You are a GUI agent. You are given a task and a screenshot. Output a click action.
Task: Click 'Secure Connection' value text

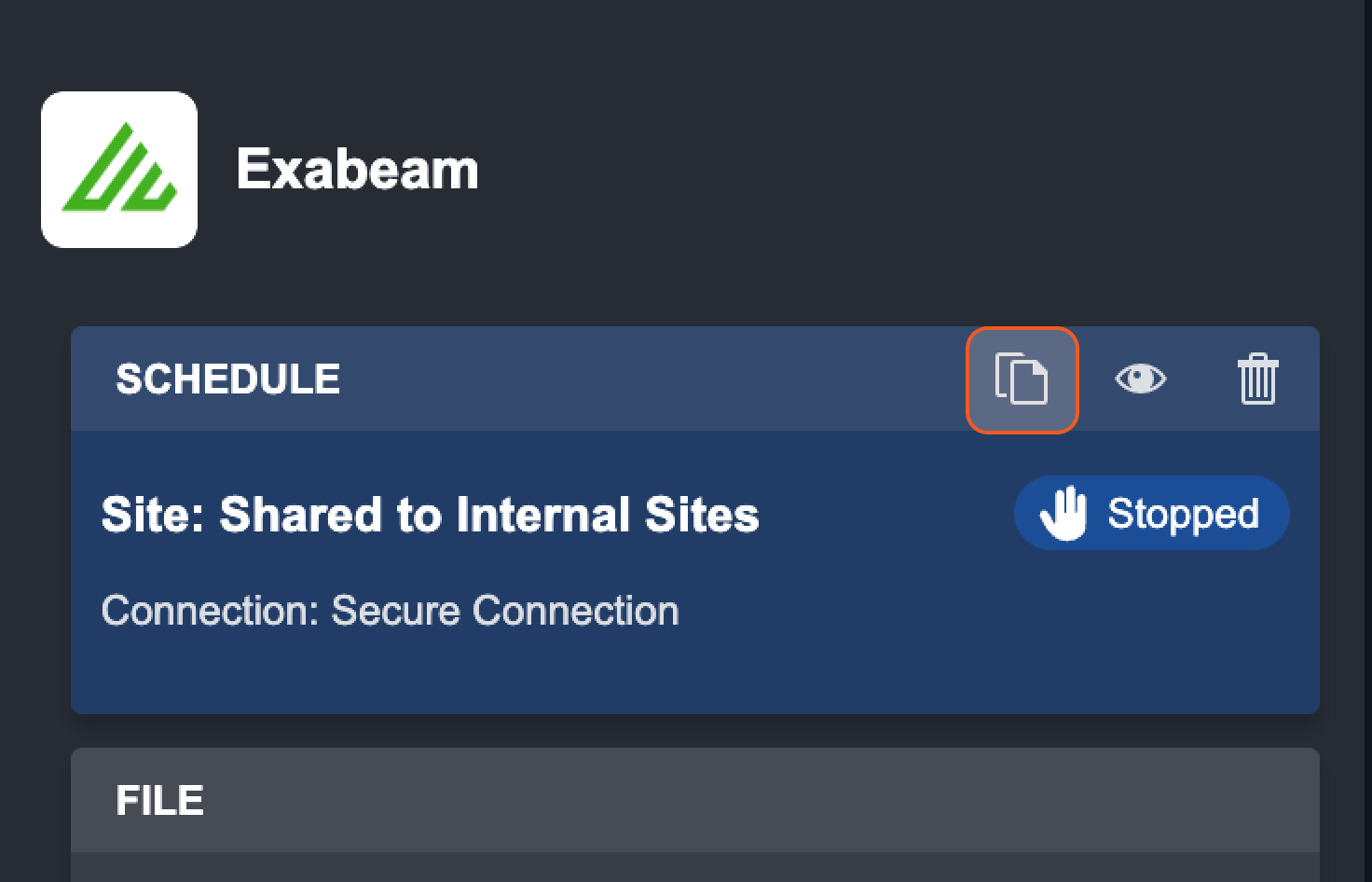point(504,611)
